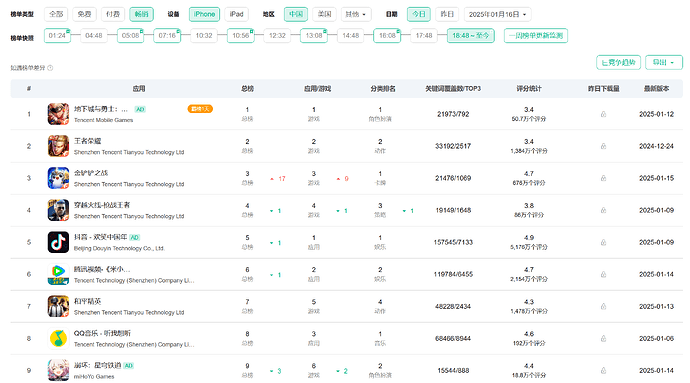Switch to the 17:48 snapshot
The height and width of the screenshot is (383, 690).
424,36
